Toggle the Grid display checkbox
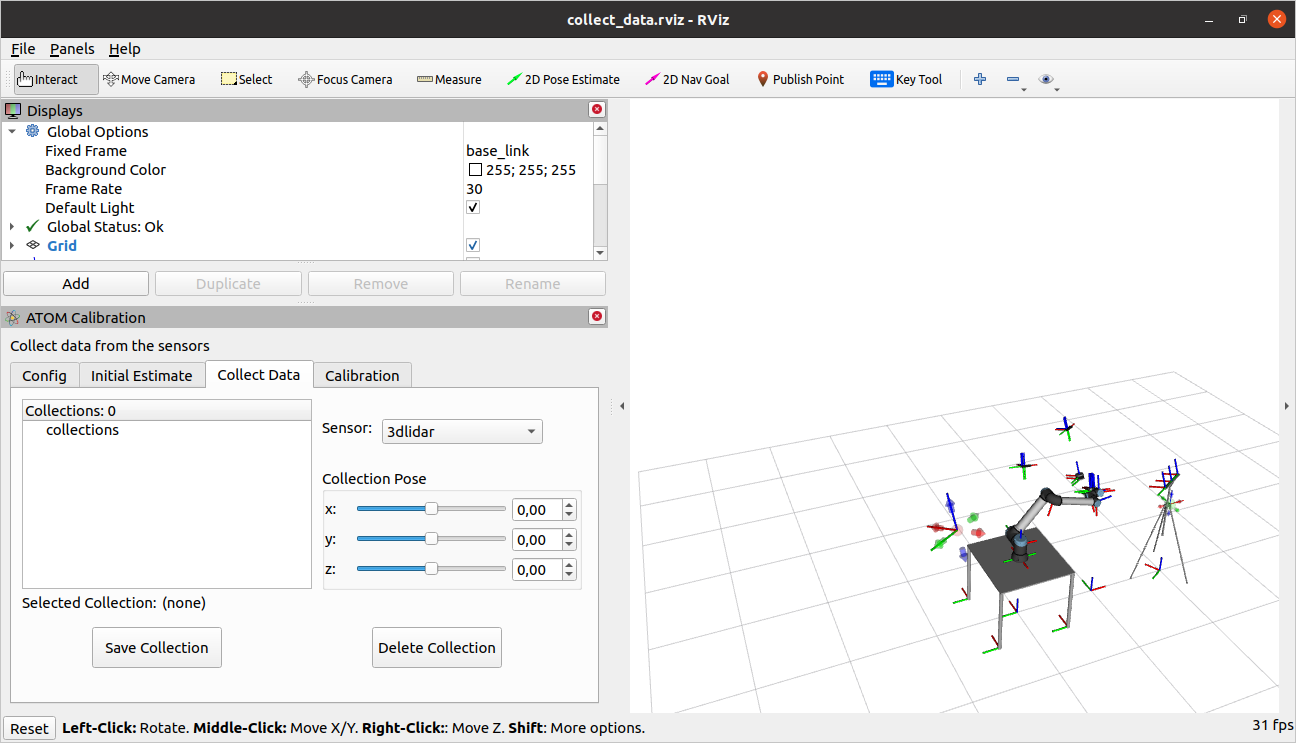The image size is (1296, 743). coord(472,244)
